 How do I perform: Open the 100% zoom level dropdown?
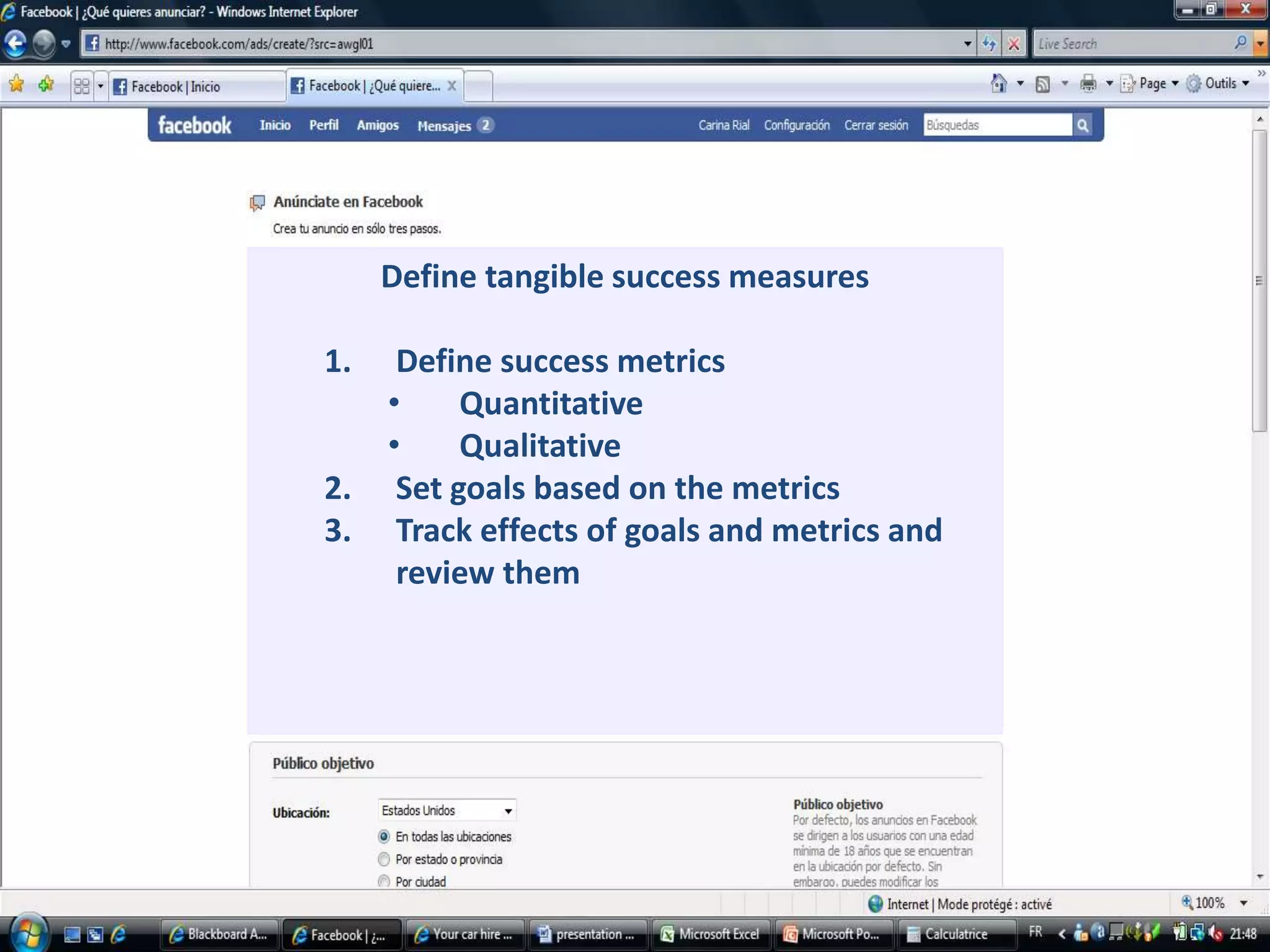pos(1243,904)
